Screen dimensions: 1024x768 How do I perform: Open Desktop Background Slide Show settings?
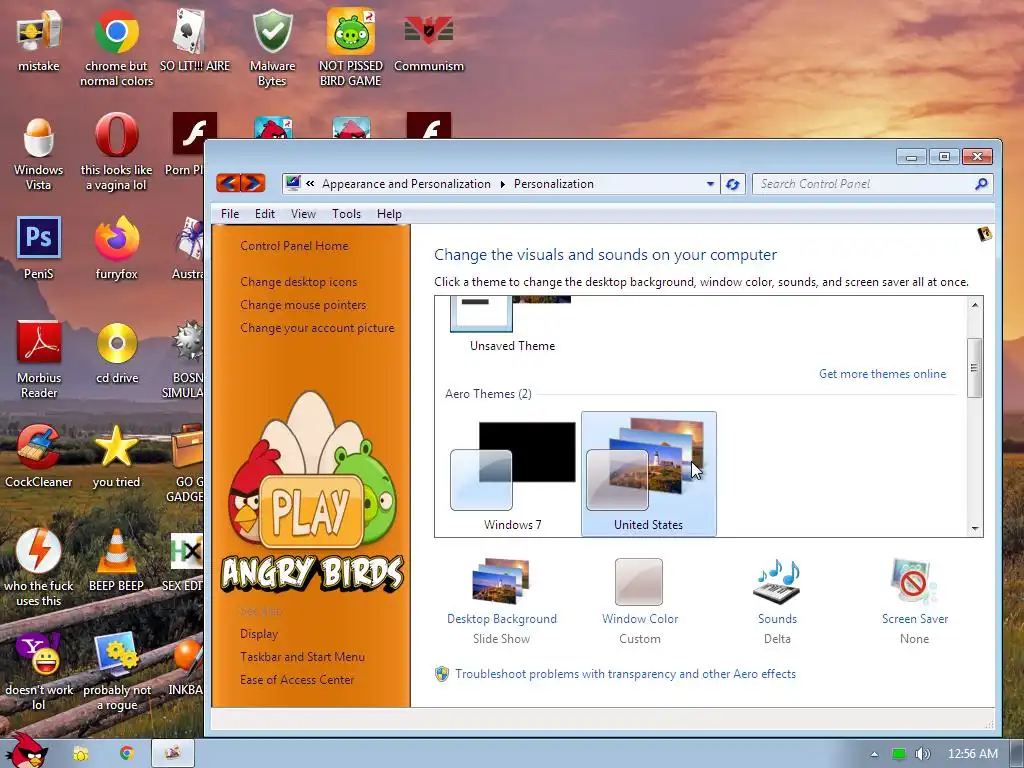502,602
